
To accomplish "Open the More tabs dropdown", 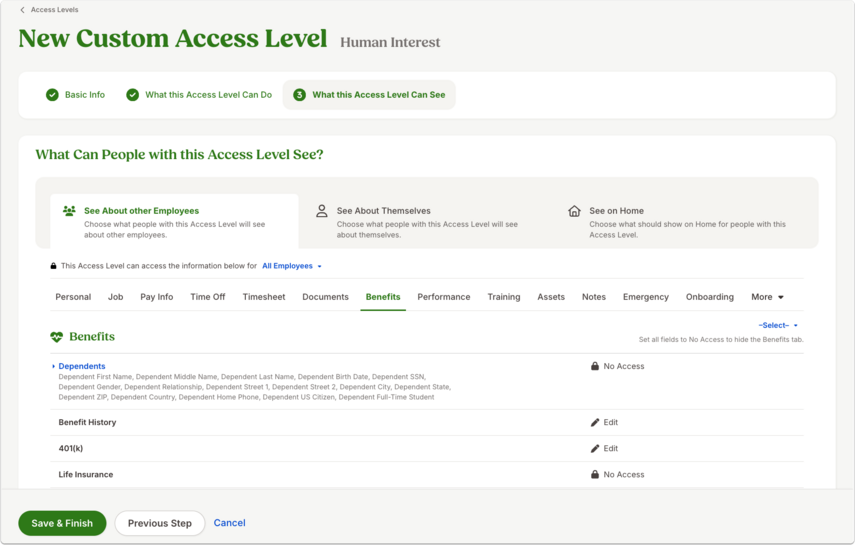I will coord(767,297).
